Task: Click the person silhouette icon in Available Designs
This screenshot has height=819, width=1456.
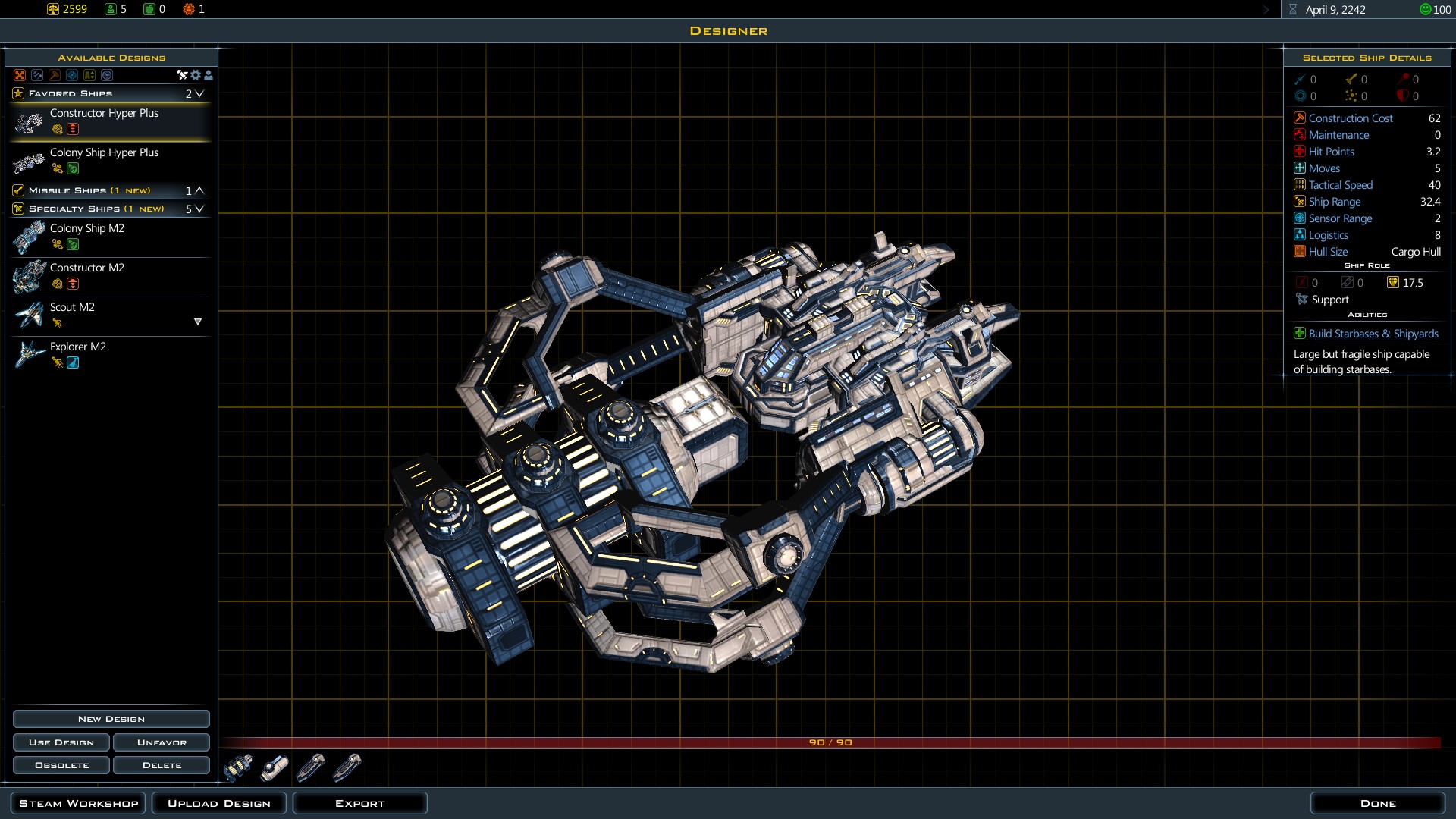Action: (x=209, y=75)
